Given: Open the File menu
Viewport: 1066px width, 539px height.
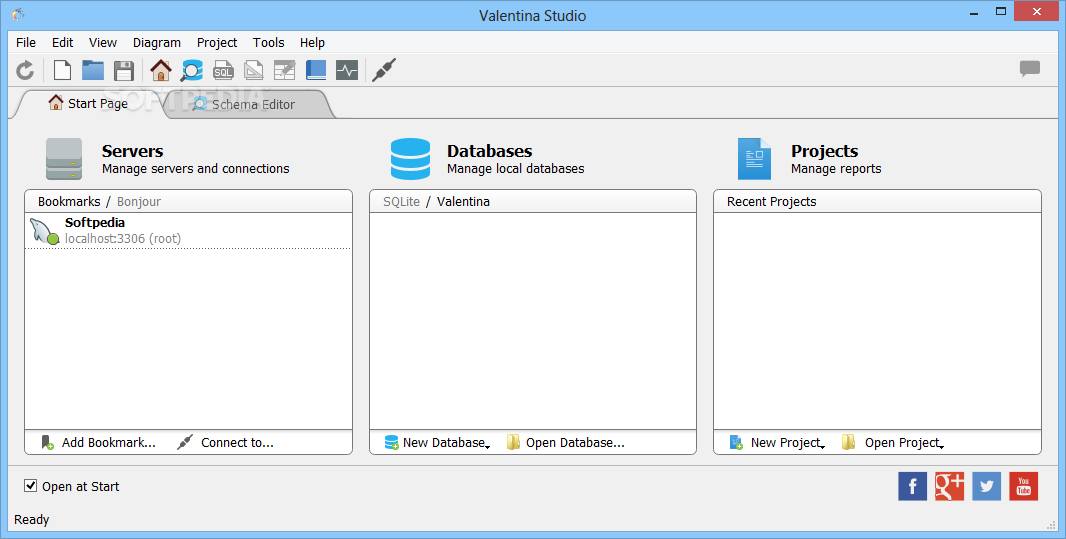Looking at the screenshot, I should (x=26, y=42).
